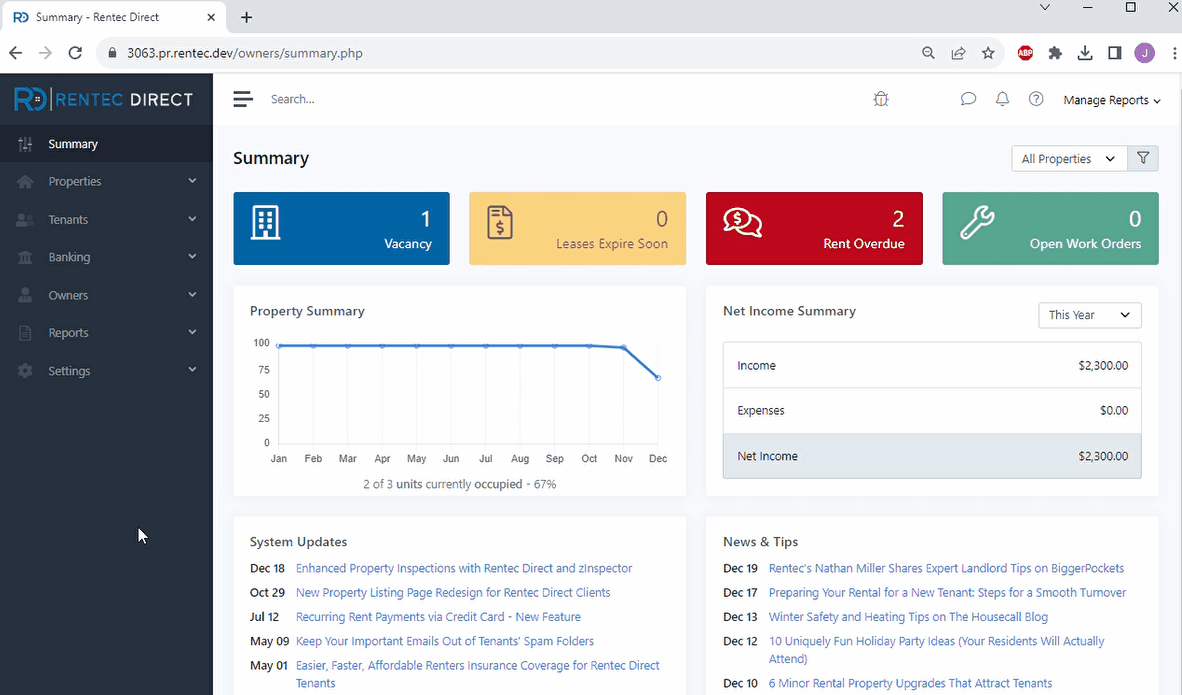Open Preparing Your Rental for New Tenant link

[947, 592]
